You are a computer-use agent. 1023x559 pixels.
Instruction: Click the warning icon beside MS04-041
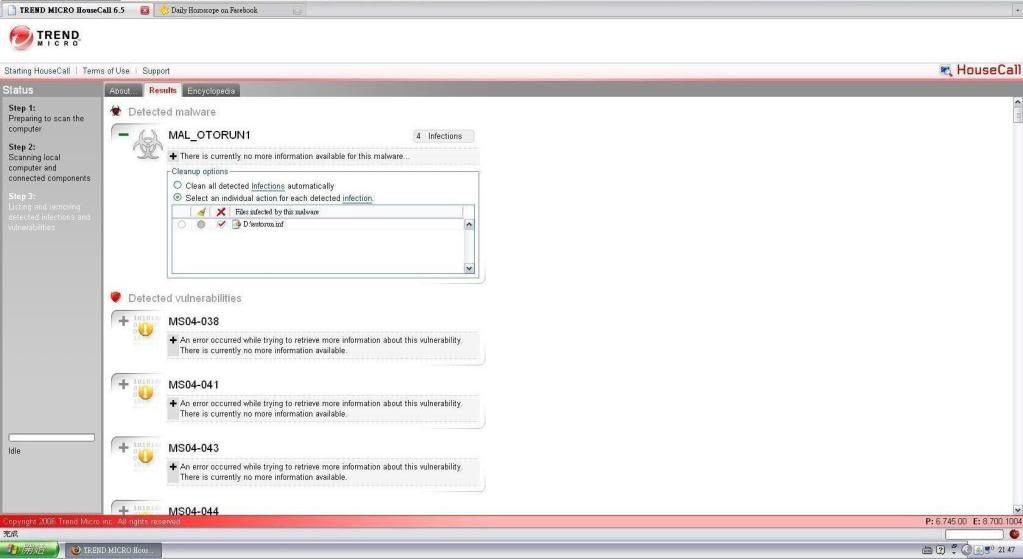[x=146, y=393]
